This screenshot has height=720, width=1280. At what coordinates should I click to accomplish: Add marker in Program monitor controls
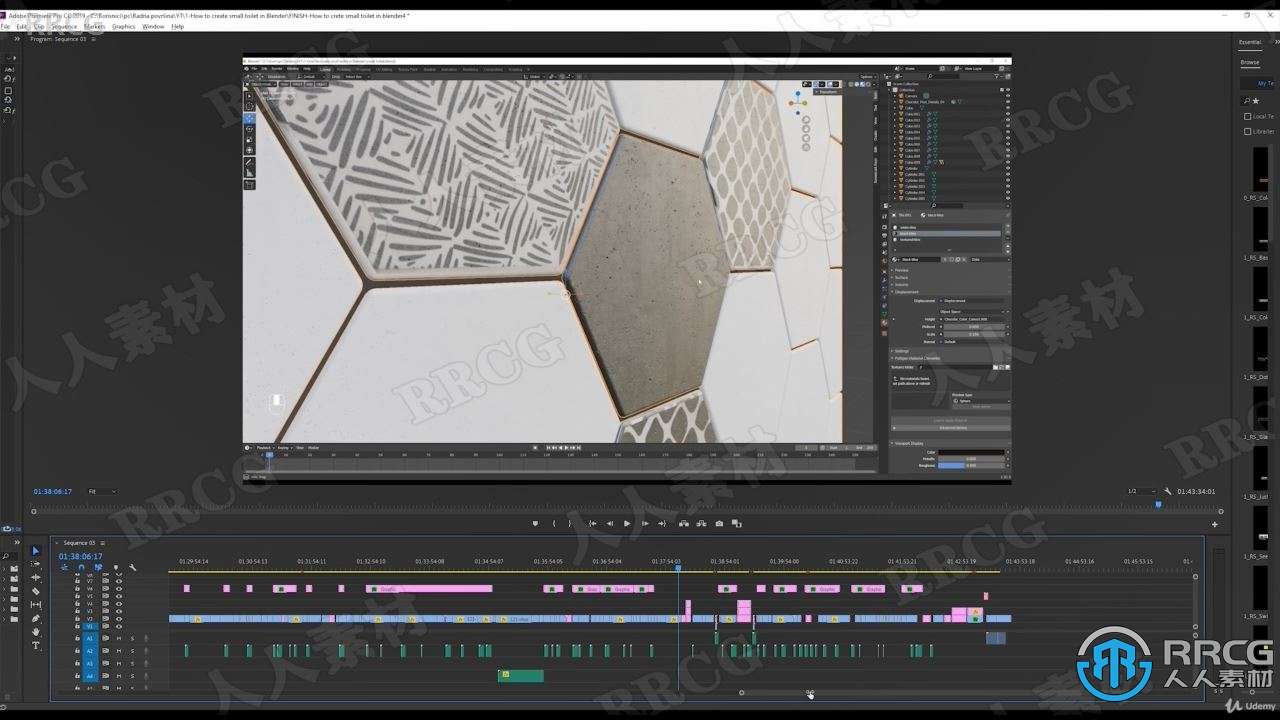pos(536,523)
